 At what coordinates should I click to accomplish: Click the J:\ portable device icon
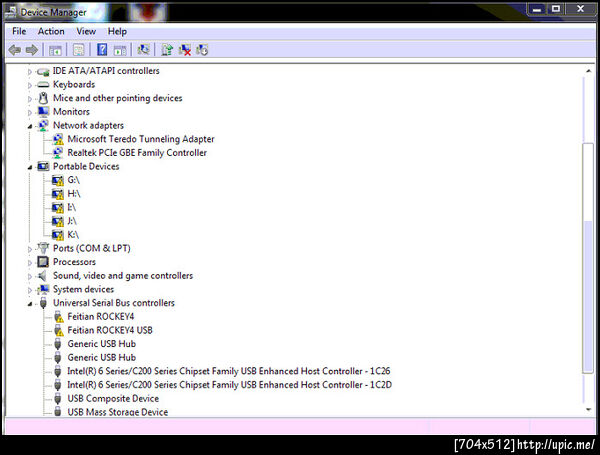point(58,221)
